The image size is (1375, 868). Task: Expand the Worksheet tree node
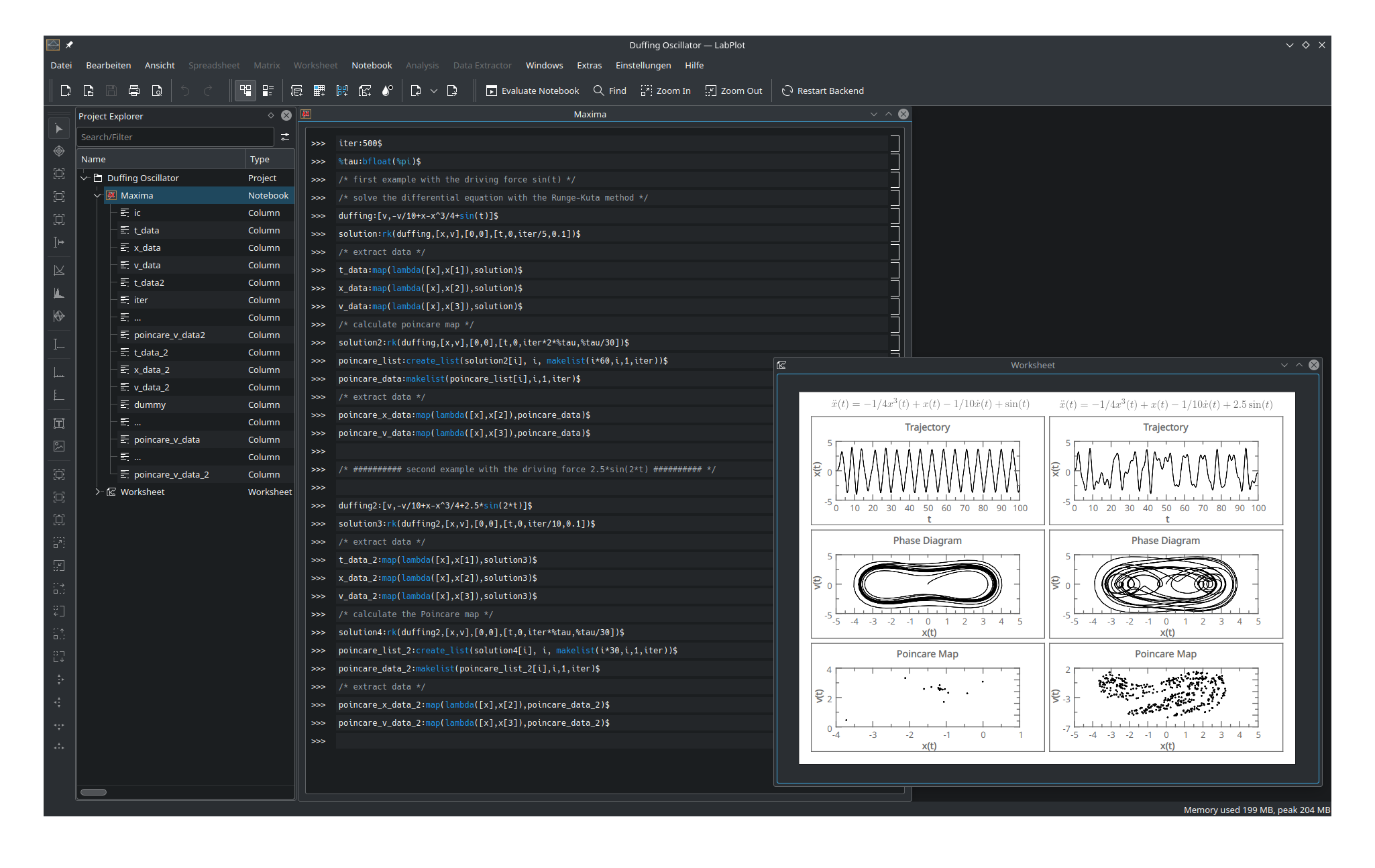click(97, 492)
